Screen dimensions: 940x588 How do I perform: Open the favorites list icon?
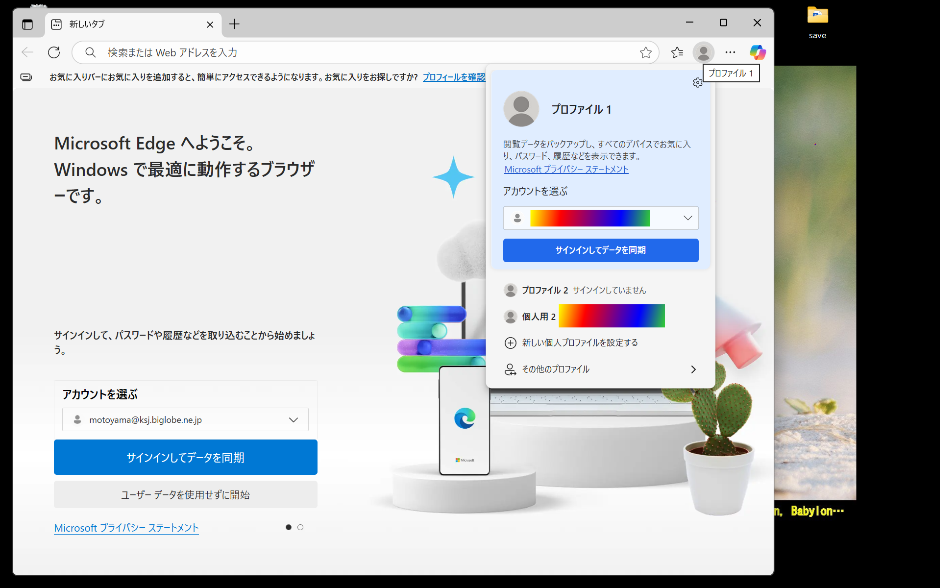click(x=677, y=53)
